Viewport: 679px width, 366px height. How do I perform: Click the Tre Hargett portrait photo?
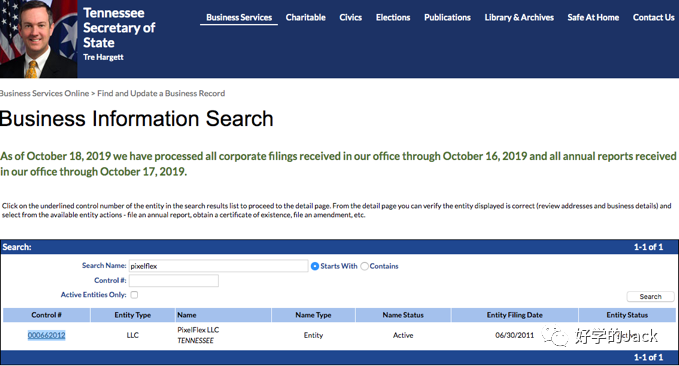[x=39, y=39]
